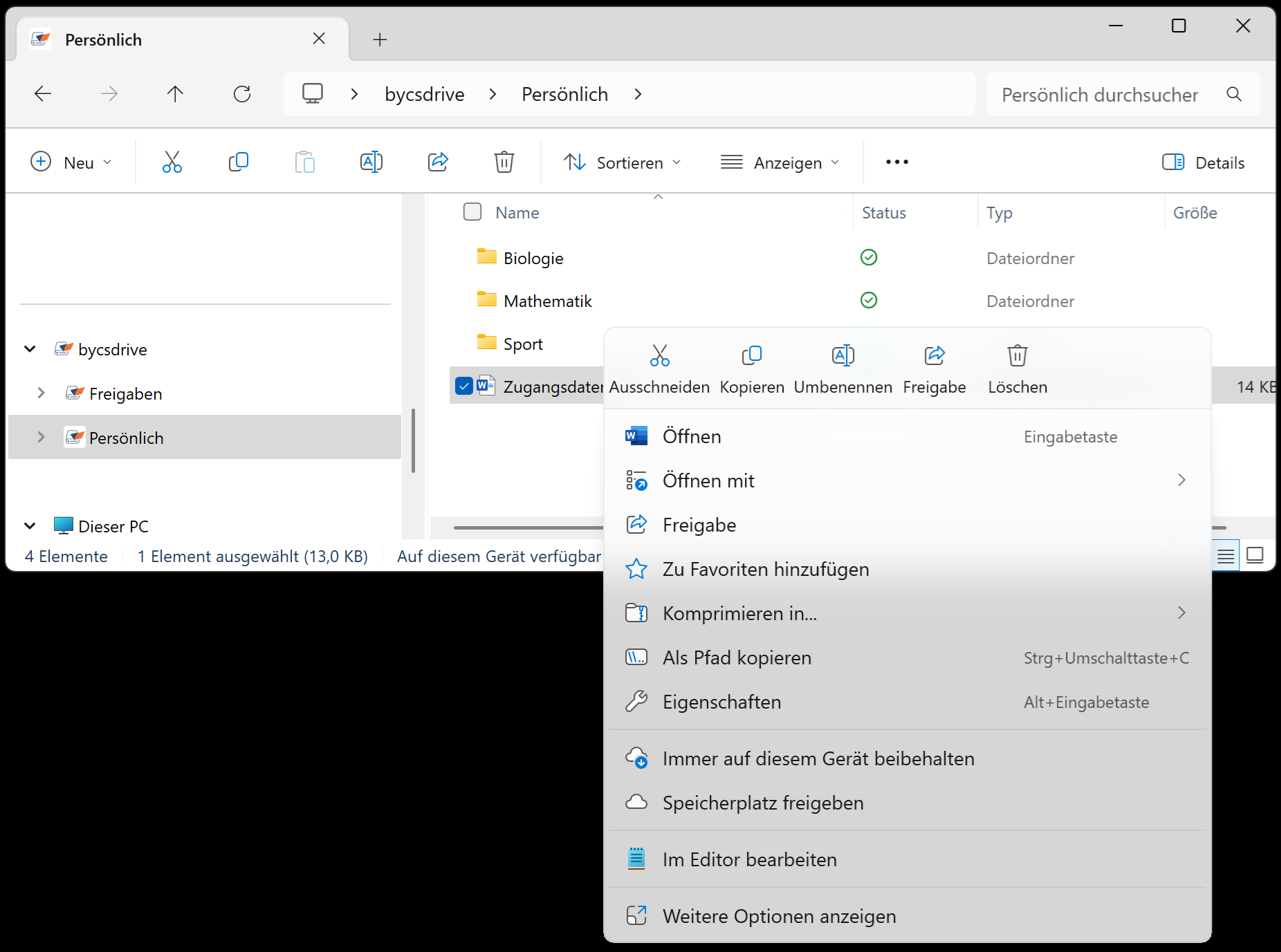Click the toolbar Copy icon
The width and height of the screenshot is (1281, 952).
coord(238,162)
